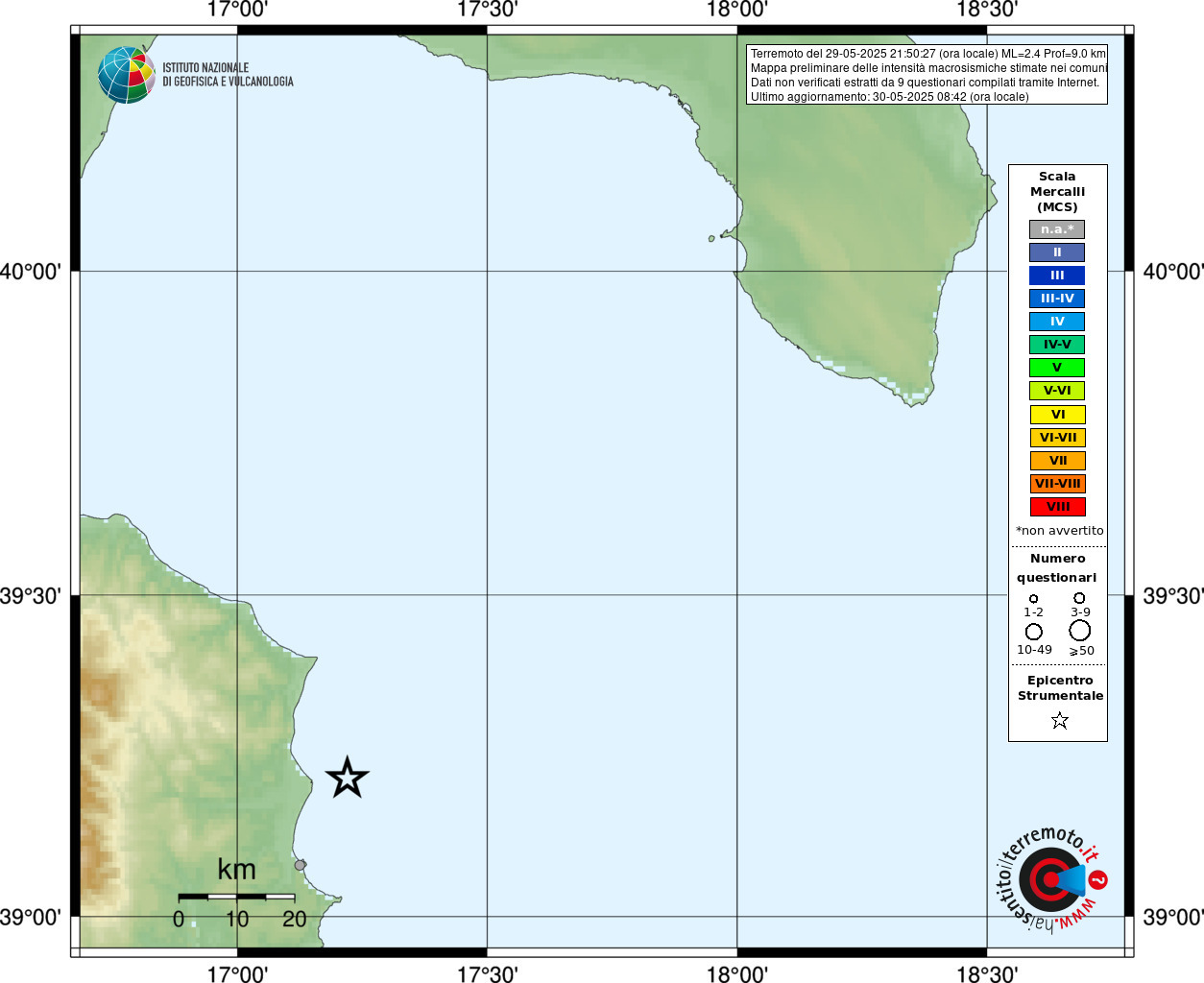Screen dimensions: 1204x983
Task: Click the epicenter star on the map
Action: click(x=347, y=778)
